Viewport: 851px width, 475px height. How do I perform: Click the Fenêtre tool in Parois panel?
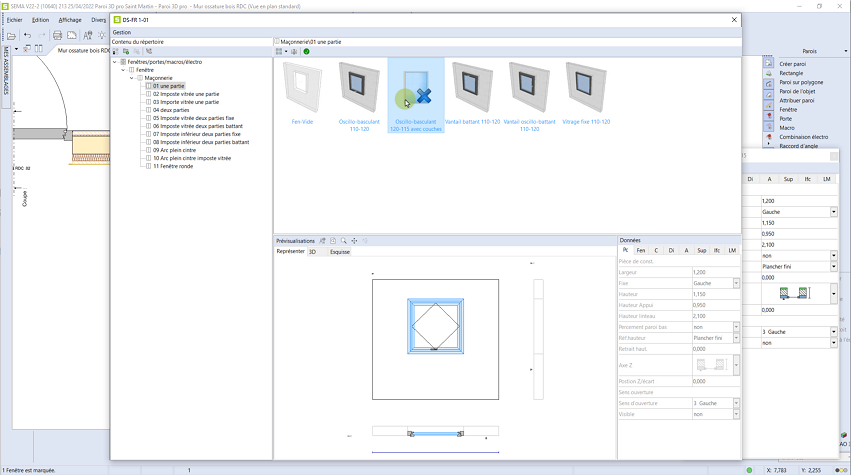tap(788, 110)
